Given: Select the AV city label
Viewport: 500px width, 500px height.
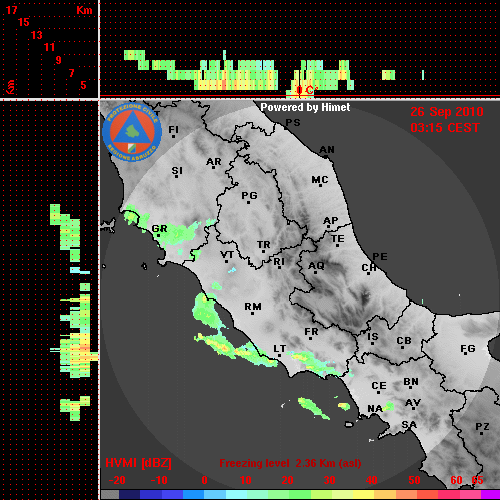Looking at the screenshot, I should 413,403.
